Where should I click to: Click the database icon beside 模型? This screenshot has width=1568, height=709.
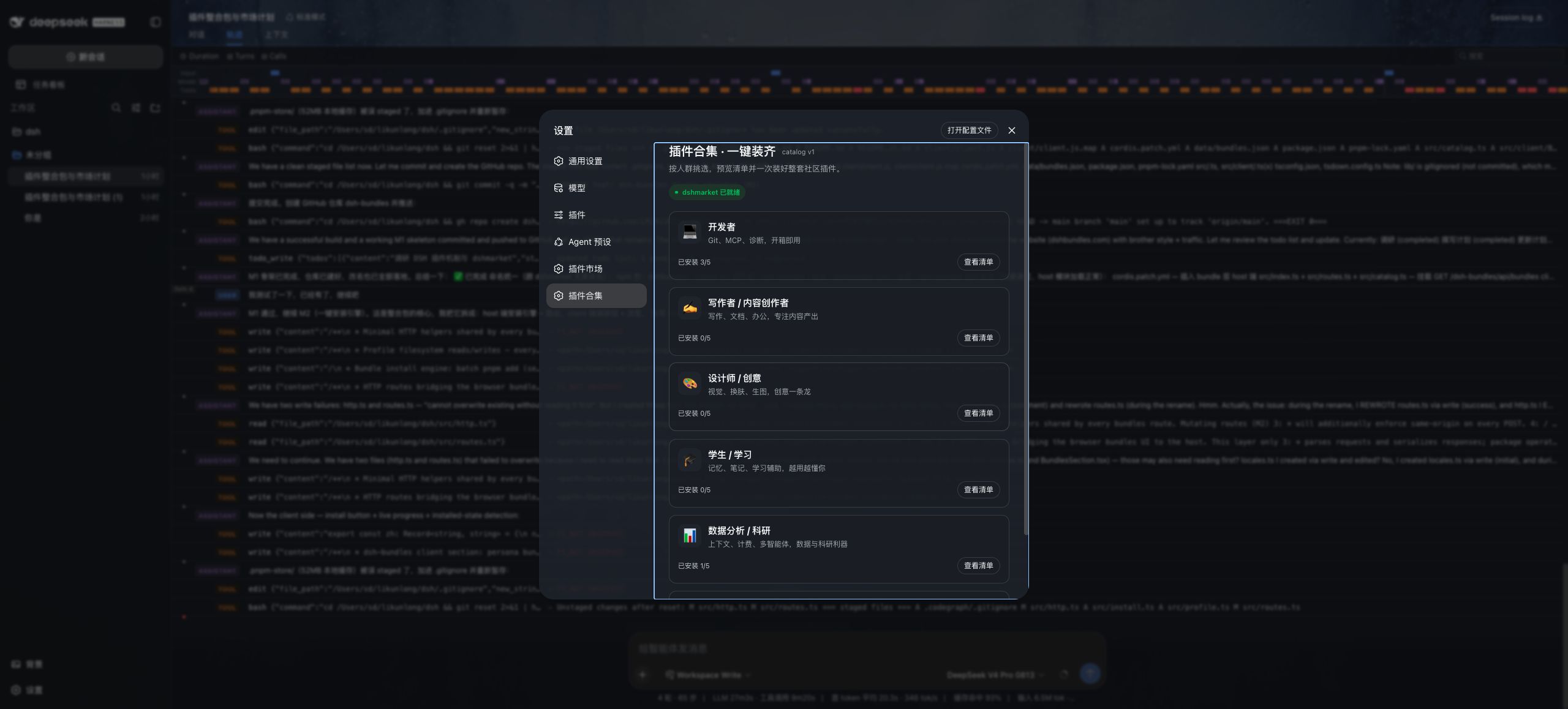click(x=559, y=188)
